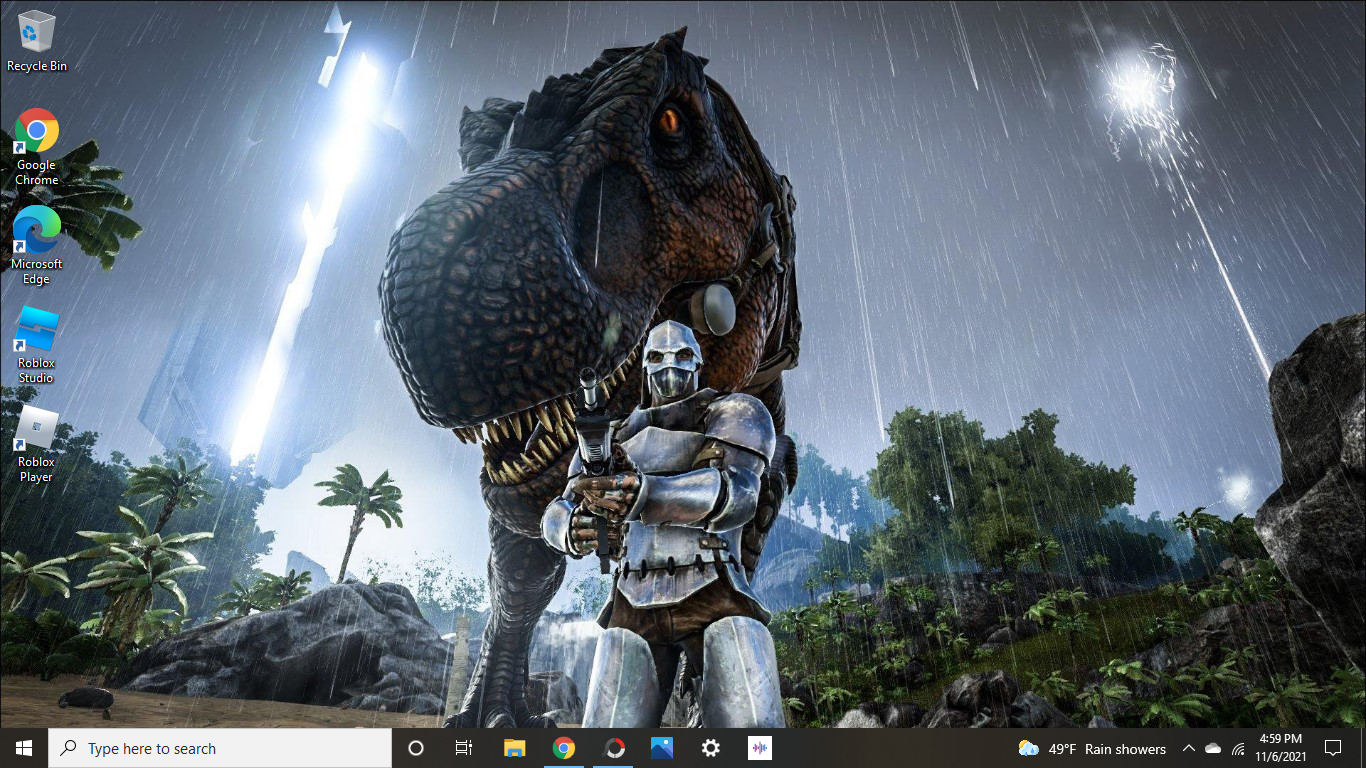Select the Google Chrome desktop shortcut
This screenshot has width=1366, height=768.
click(37, 147)
